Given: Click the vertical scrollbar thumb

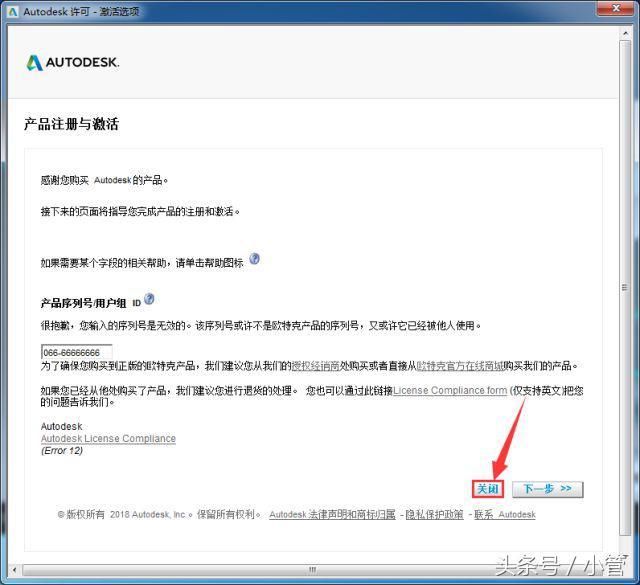Looking at the screenshot, I should [x=625, y=287].
